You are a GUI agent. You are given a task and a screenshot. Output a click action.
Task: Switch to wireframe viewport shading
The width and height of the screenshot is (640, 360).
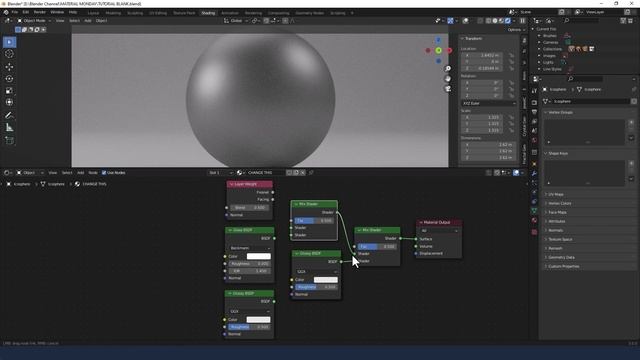(x=489, y=20)
